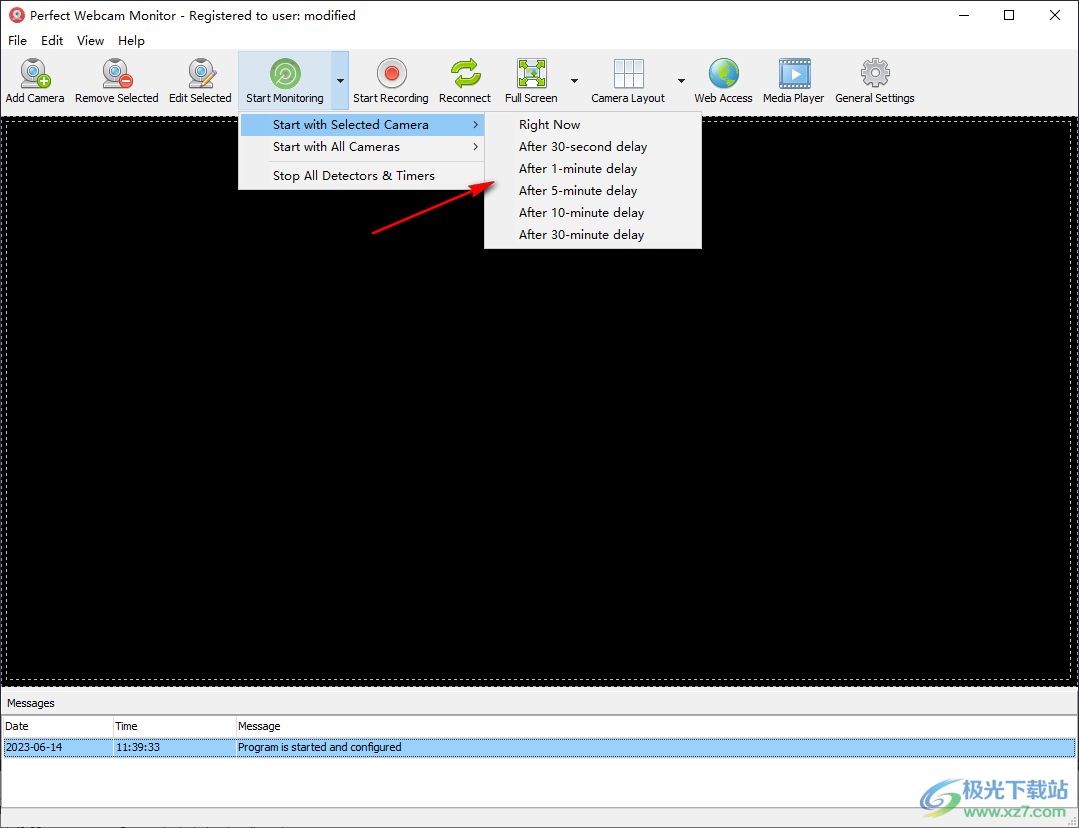Click the Message column header
The height and width of the screenshot is (828, 1079).
[656, 726]
